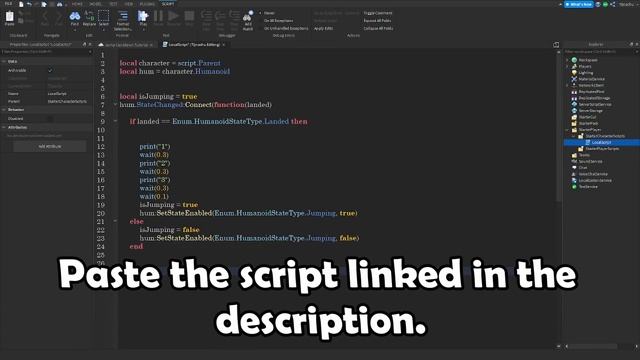
Task: Collapse the Data section in Properties
Action: point(4,61)
